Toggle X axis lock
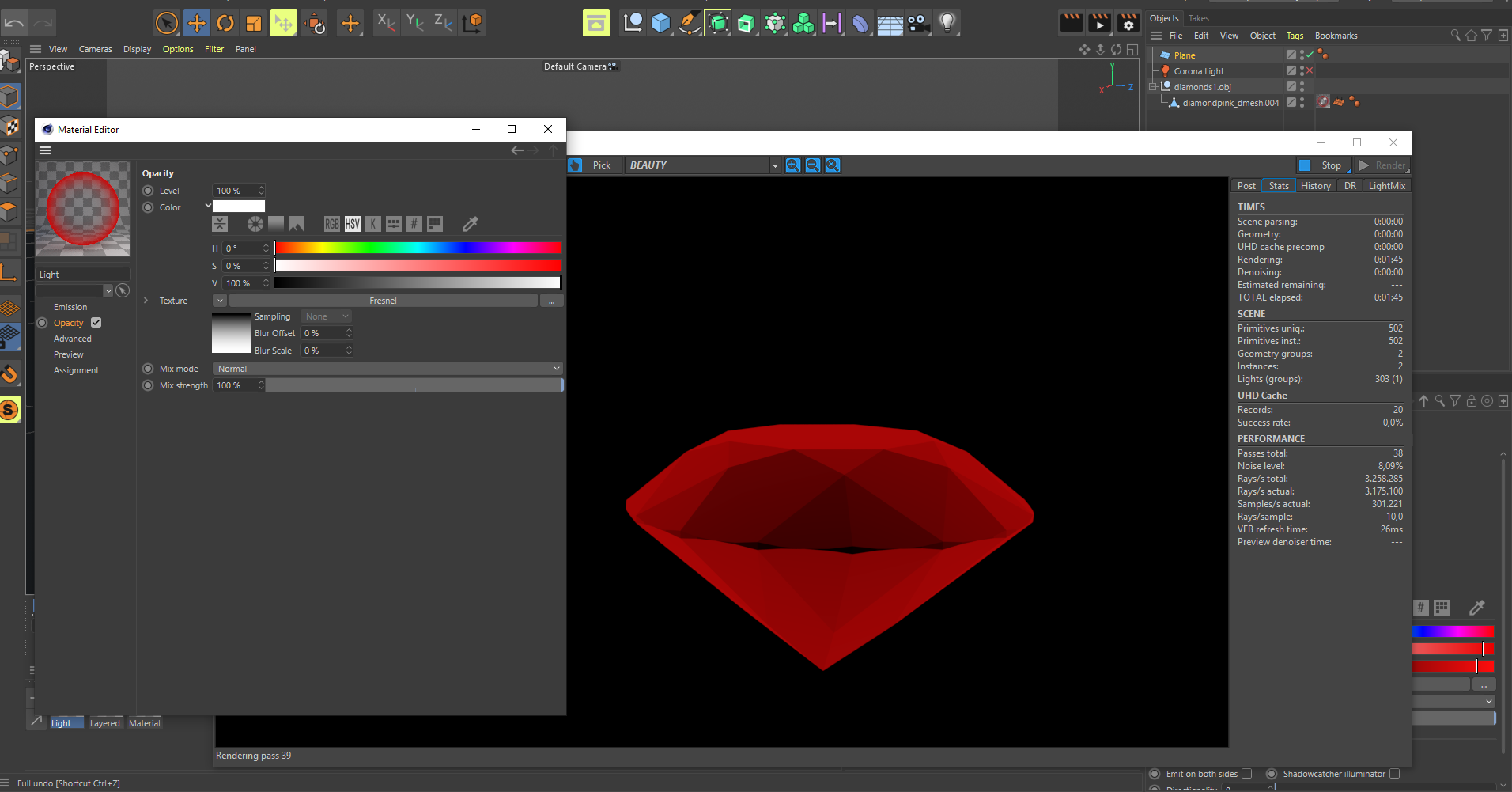This screenshot has width=1512, height=792. click(x=386, y=22)
